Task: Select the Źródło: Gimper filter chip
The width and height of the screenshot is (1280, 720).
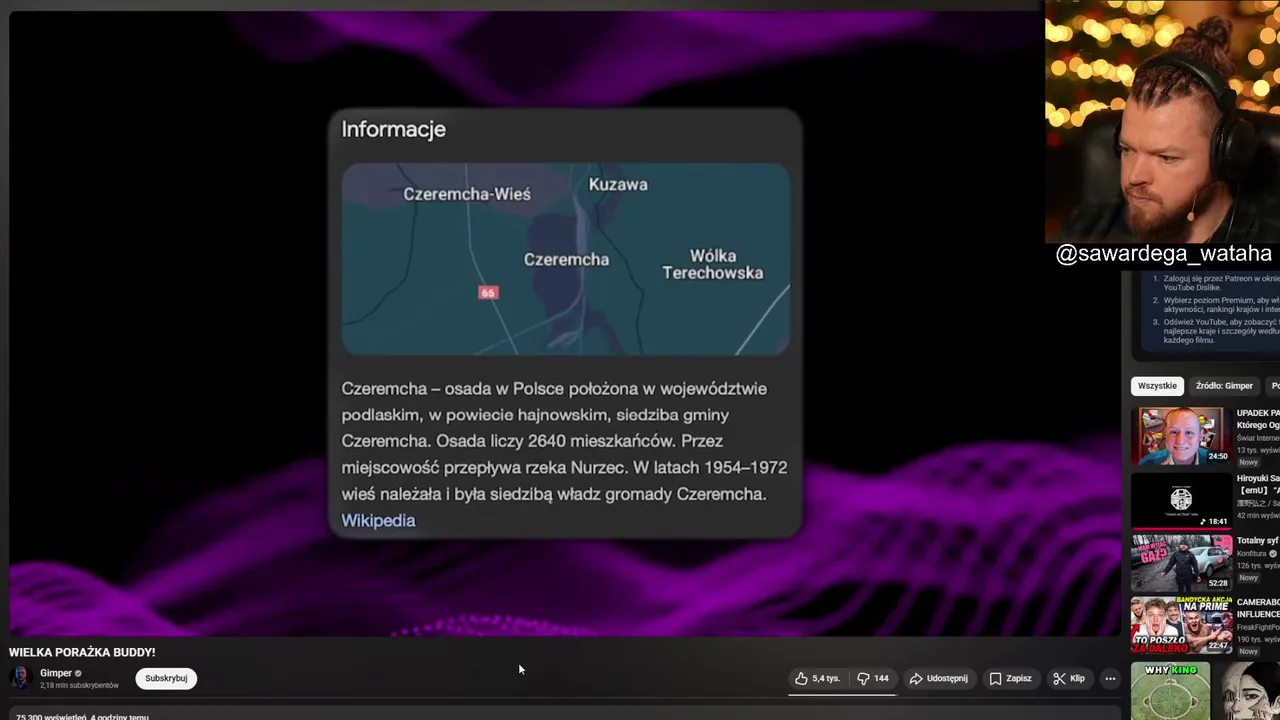Action: 1224,386
